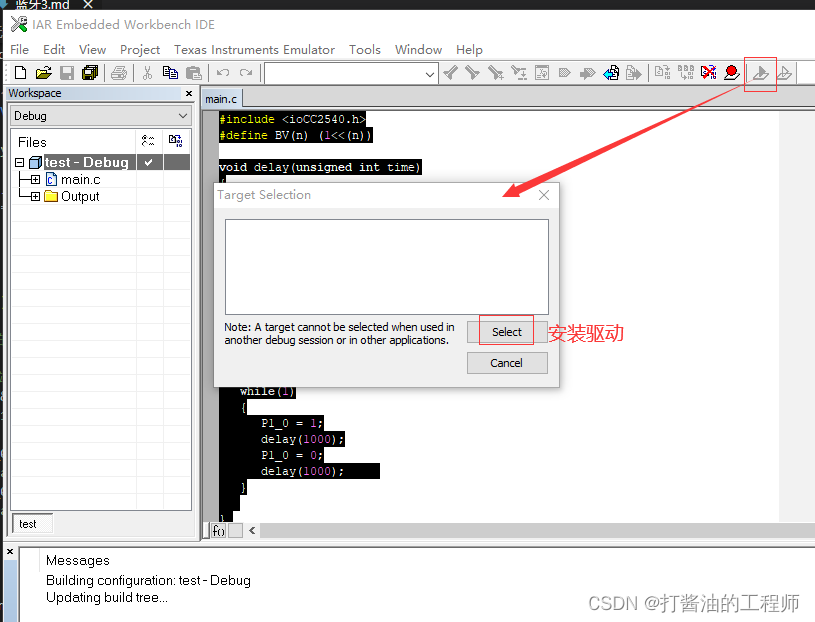The width and height of the screenshot is (815, 622).
Task: Save the current file using floppy icon
Action: 67,73
